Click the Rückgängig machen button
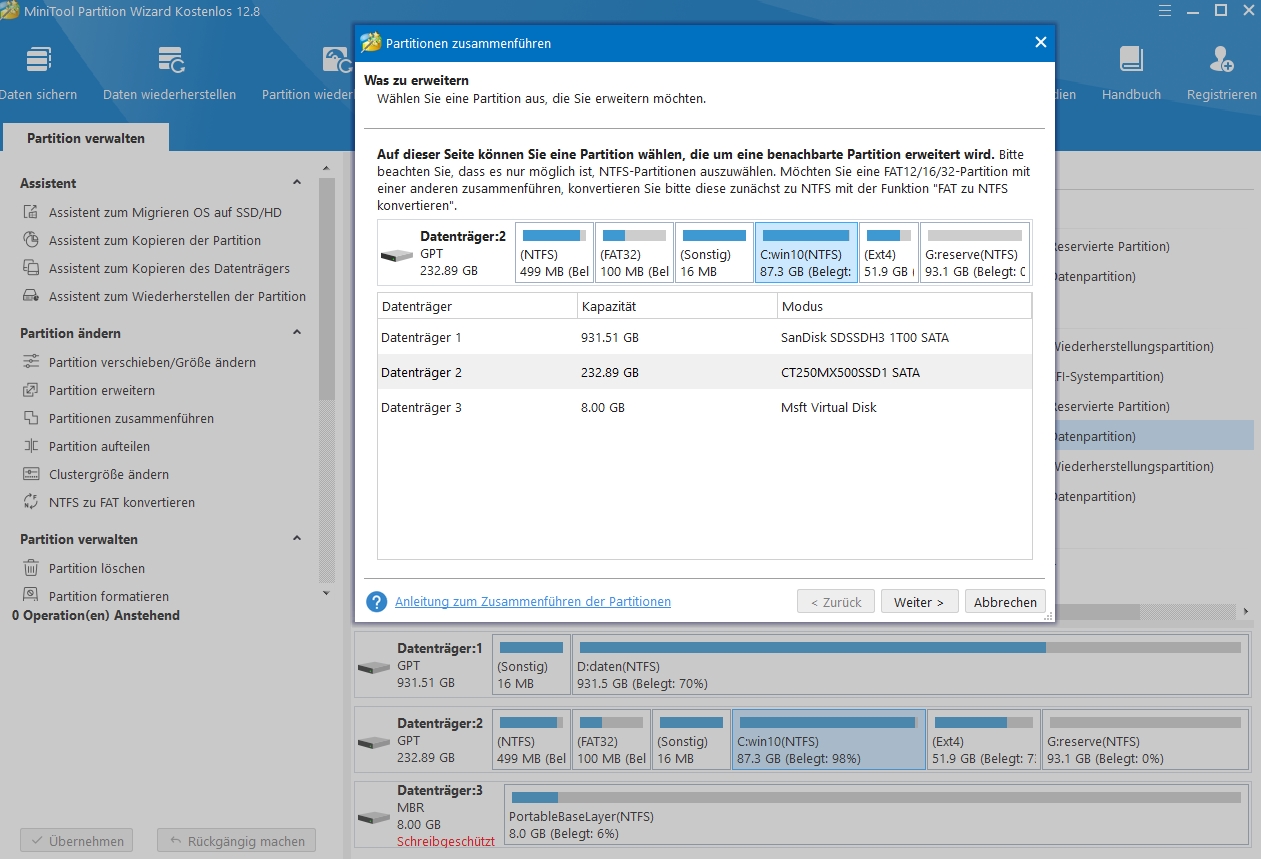 237,841
